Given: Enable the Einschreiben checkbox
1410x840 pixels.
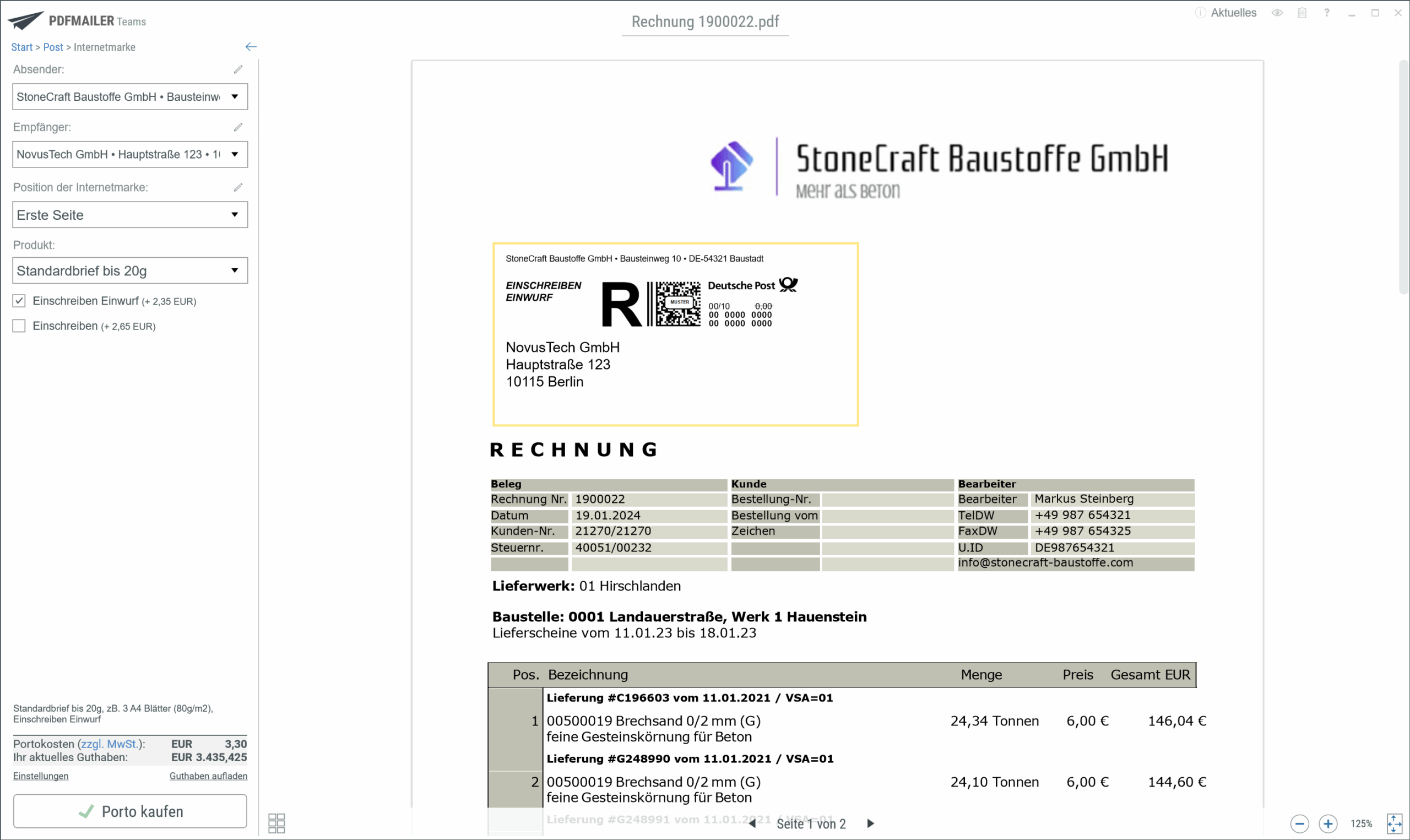Looking at the screenshot, I should pyautogui.click(x=19, y=326).
